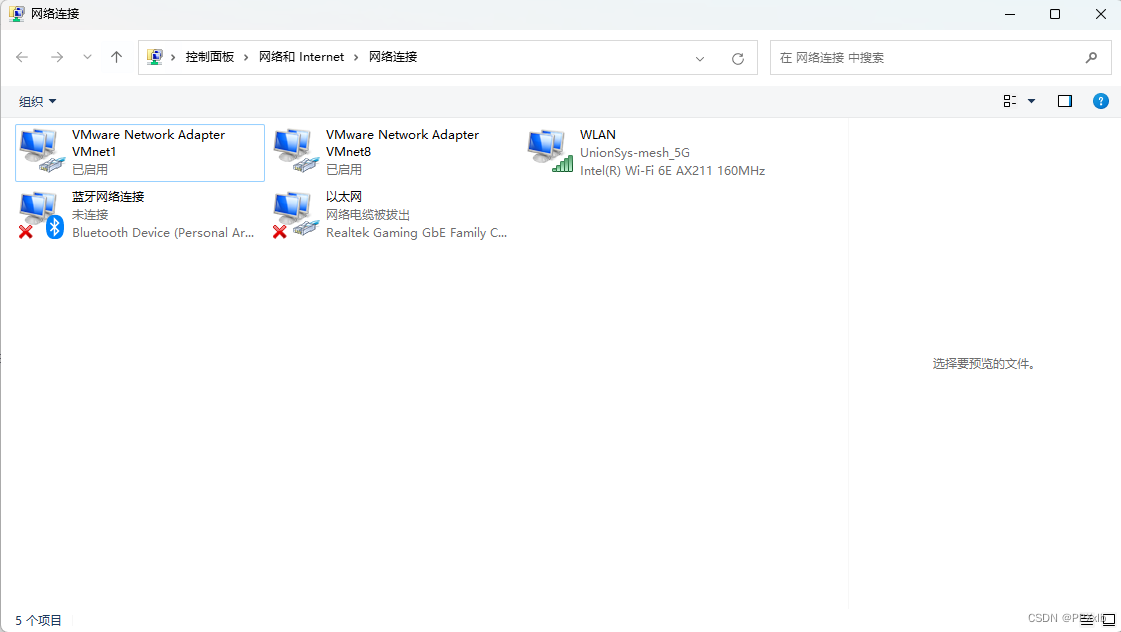Click Bluetooth Device (Personal Ar... text
Image resolution: width=1121 pixels, height=632 pixels.
pos(163,232)
